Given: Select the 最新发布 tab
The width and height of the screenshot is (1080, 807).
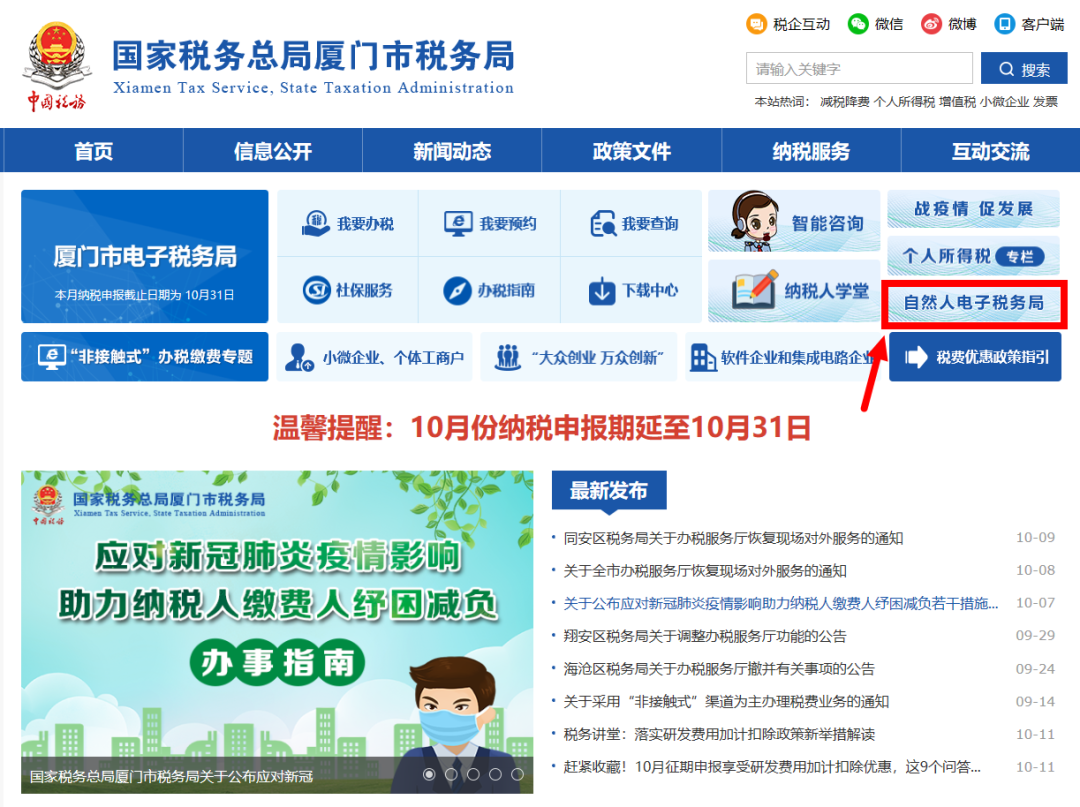Looking at the screenshot, I should pos(609,491).
